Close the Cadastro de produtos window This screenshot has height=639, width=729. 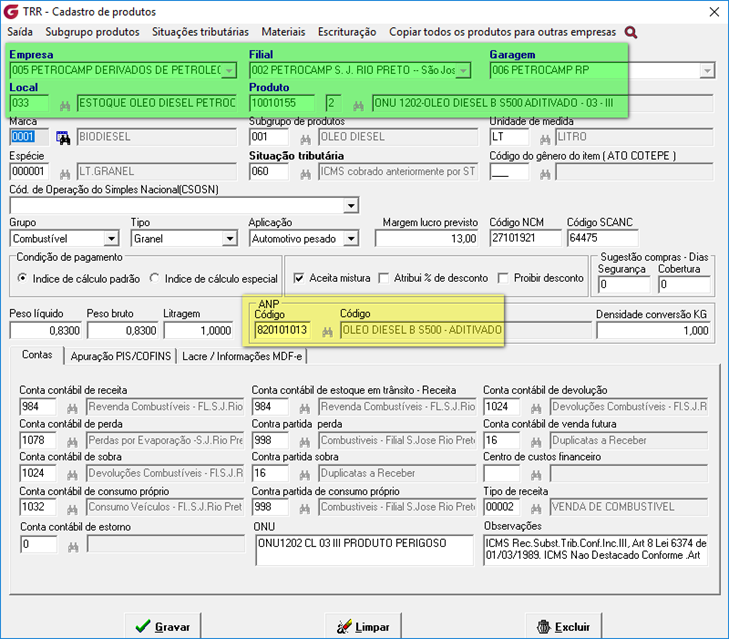pos(715,12)
